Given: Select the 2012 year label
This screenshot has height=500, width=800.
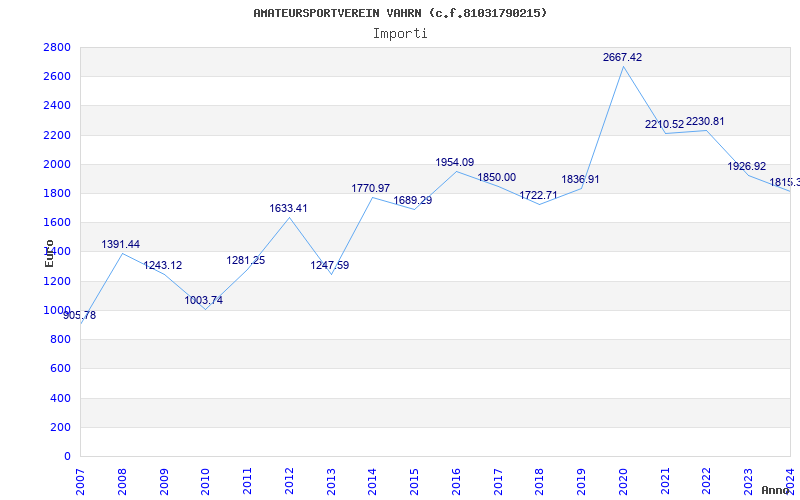Looking at the screenshot, I should pyautogui.click(x=290, y=482).
